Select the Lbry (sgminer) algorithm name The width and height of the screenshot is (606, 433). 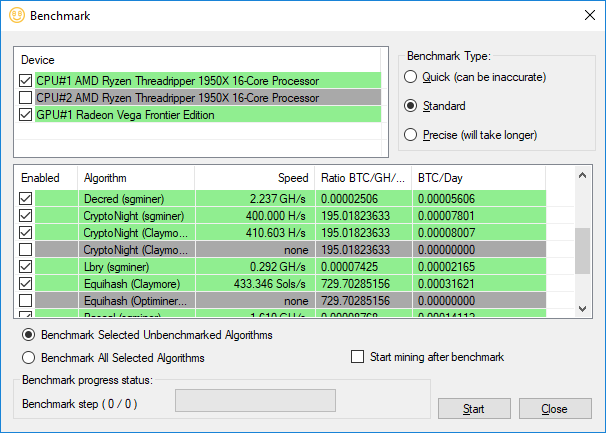(116, 267)
